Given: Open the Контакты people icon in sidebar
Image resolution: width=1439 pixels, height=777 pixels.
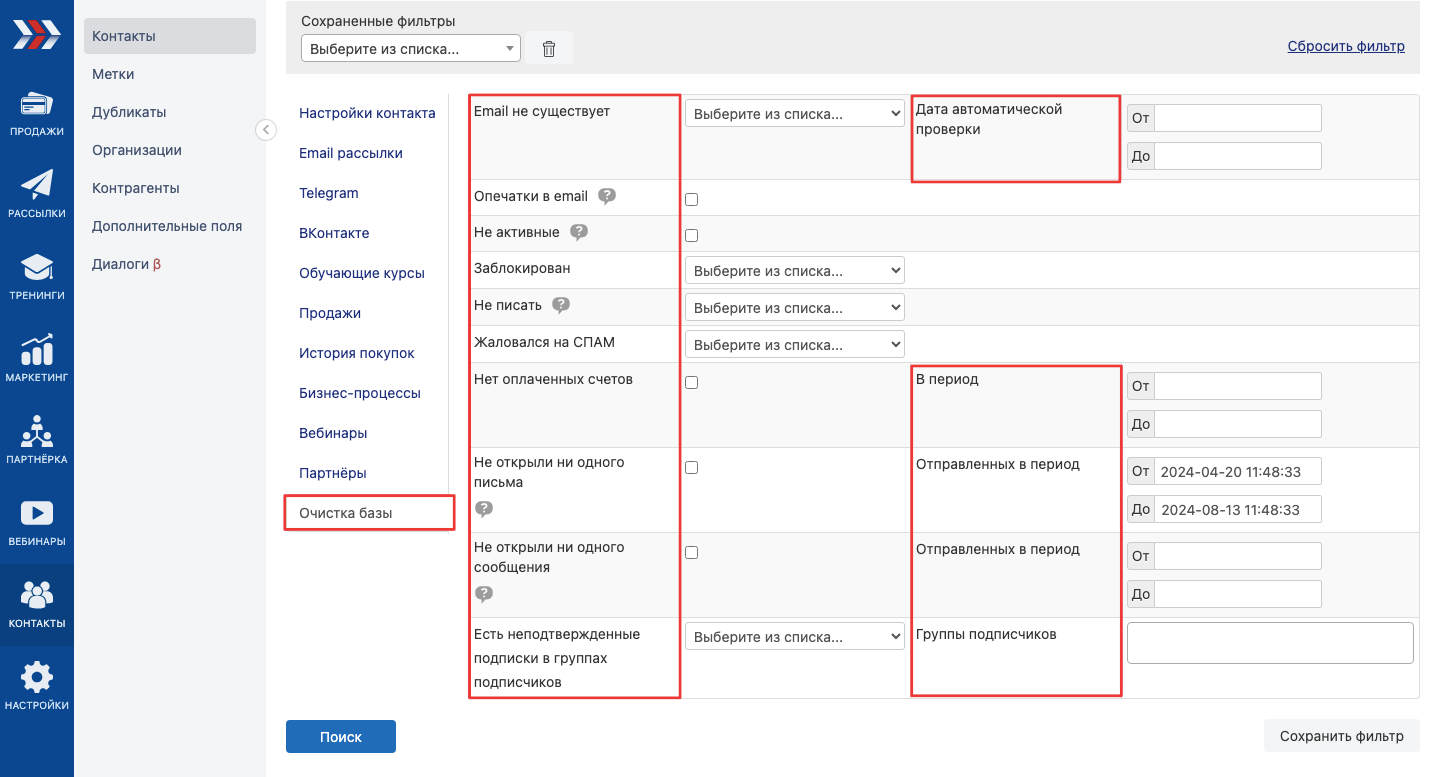Looking at the screenshot, I should coord(36,596).
